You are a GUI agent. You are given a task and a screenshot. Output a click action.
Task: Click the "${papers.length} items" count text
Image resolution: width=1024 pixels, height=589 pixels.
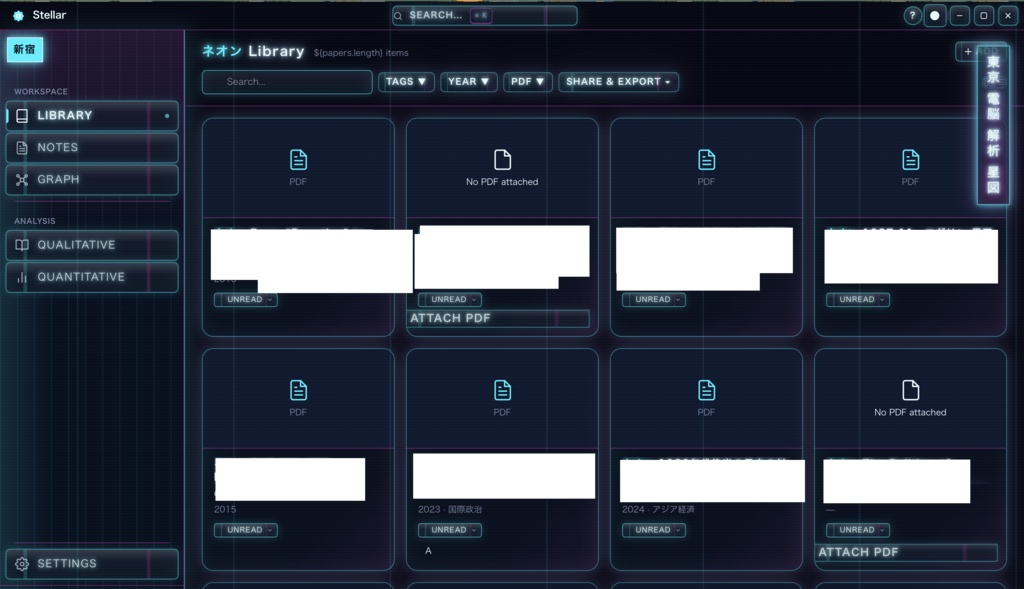pyautogui.click(x=361, y=53)
